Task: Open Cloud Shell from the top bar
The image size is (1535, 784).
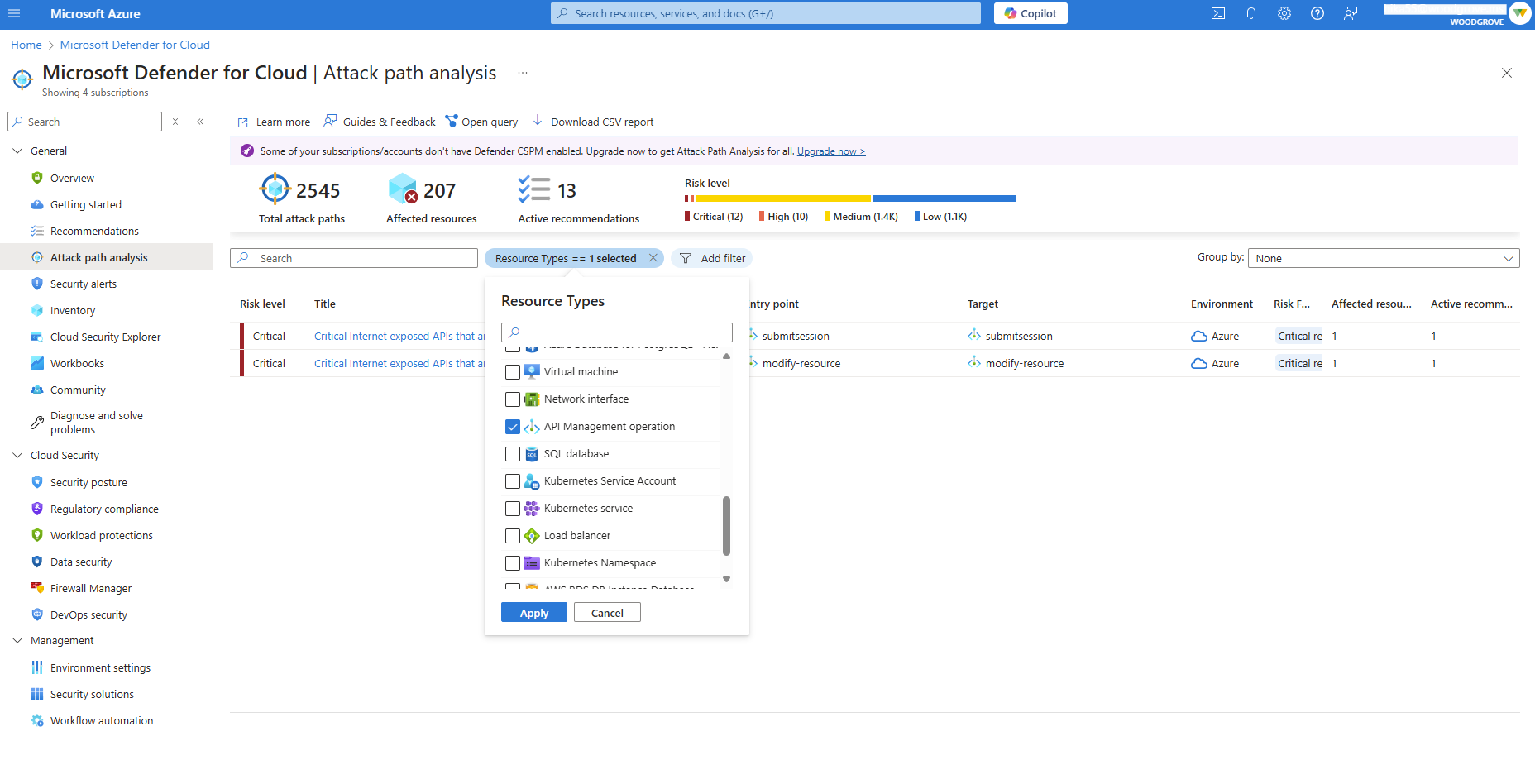Action: pyautogui.click(x=1218, y=13)
